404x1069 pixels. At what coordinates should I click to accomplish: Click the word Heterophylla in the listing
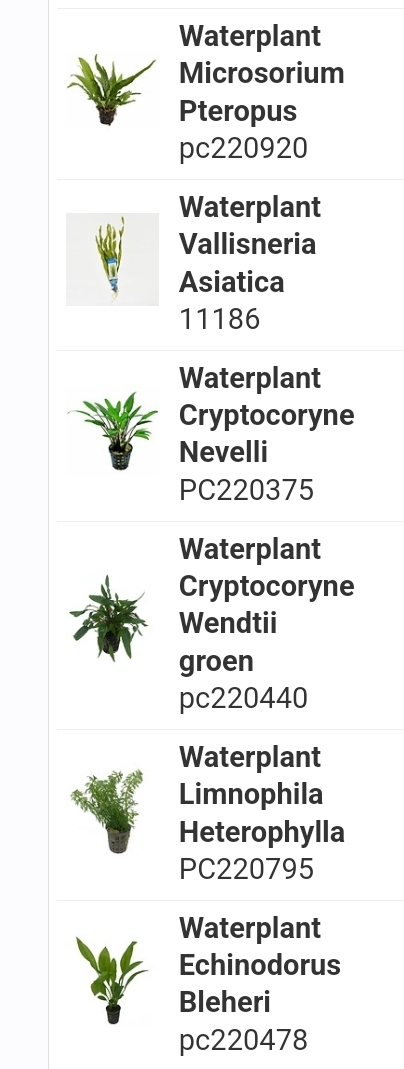(262, 832)
